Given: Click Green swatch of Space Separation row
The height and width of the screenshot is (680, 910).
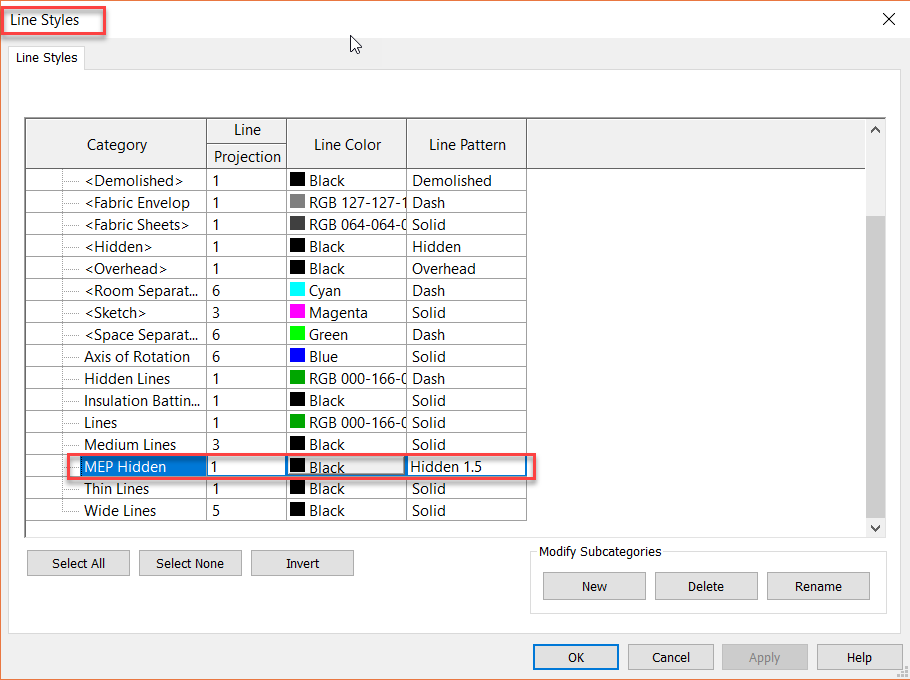Looking at the screenshot, I should [x=297, y=334].
